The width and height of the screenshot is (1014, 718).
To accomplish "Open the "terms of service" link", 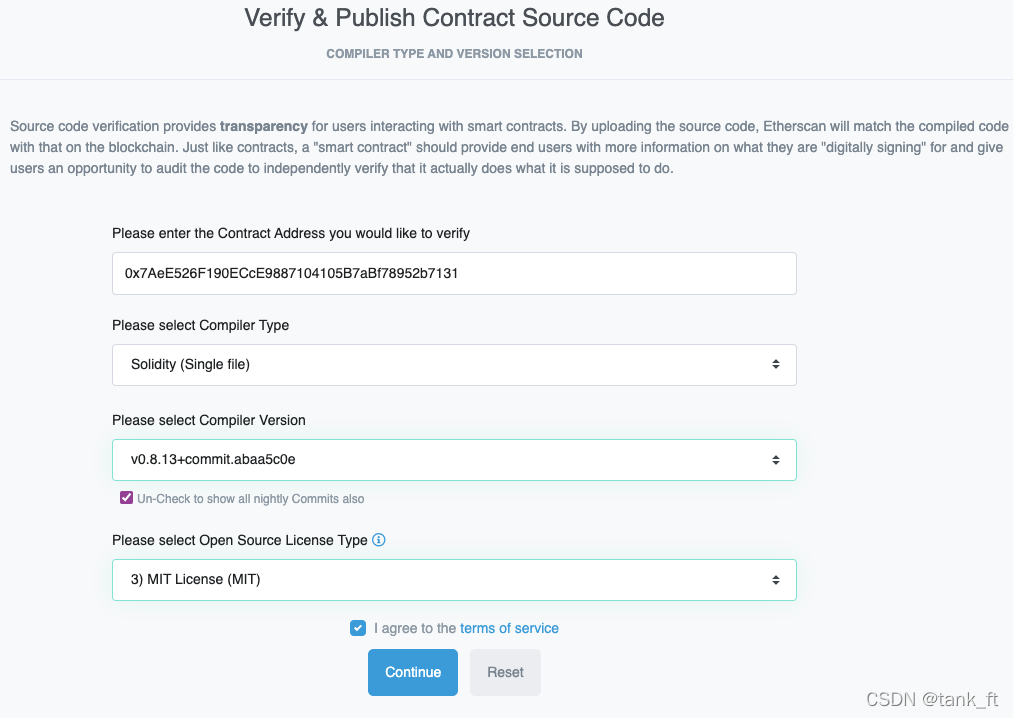I will coord(509,628).
